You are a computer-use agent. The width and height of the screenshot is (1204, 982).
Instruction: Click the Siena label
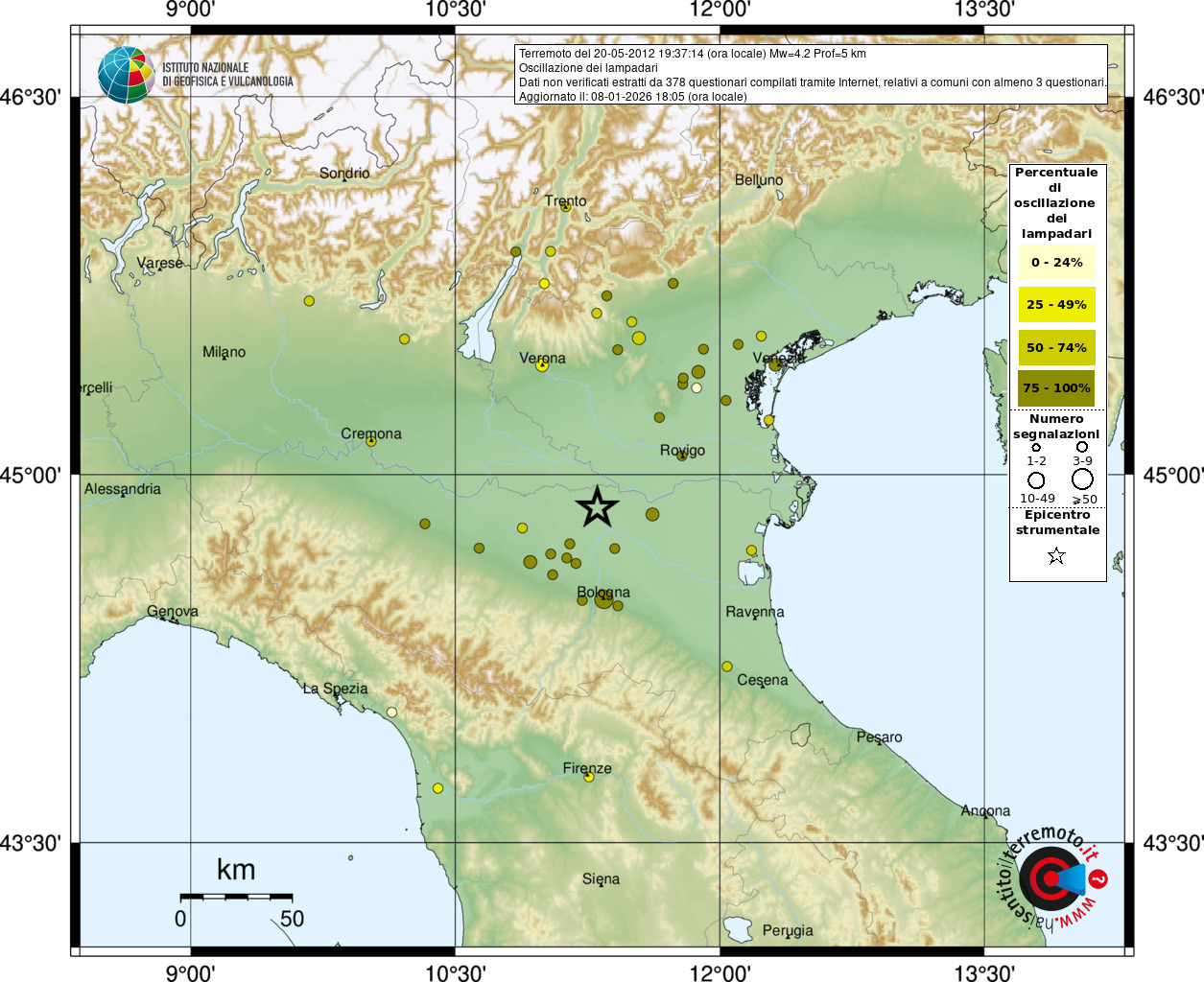[601, 878]
